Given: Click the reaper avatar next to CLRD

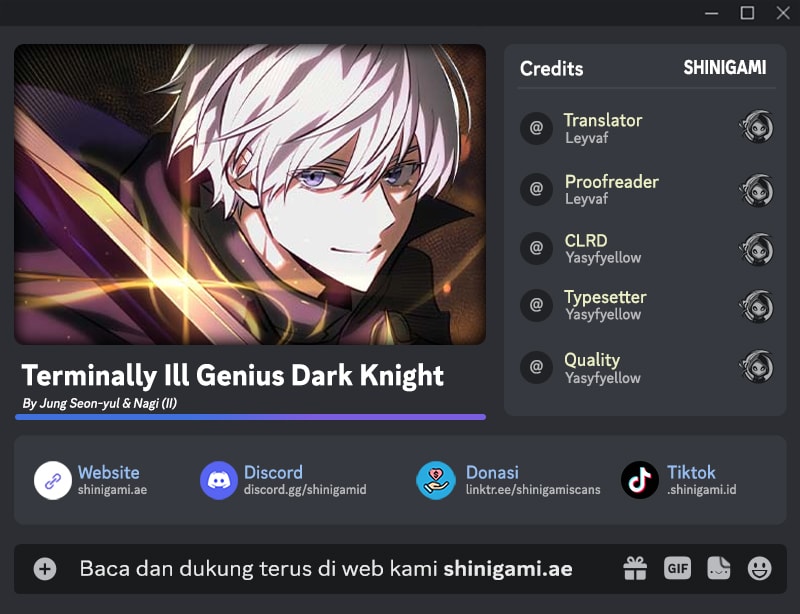Looking at the screenshot, I should pos(757,250).
